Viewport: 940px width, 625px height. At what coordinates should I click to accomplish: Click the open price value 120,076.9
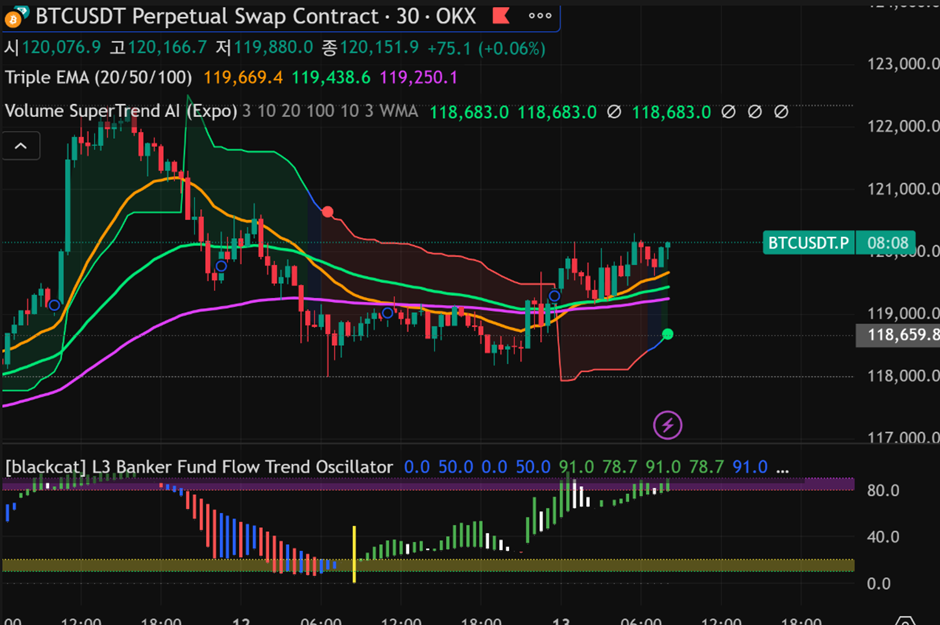[61, 48]
